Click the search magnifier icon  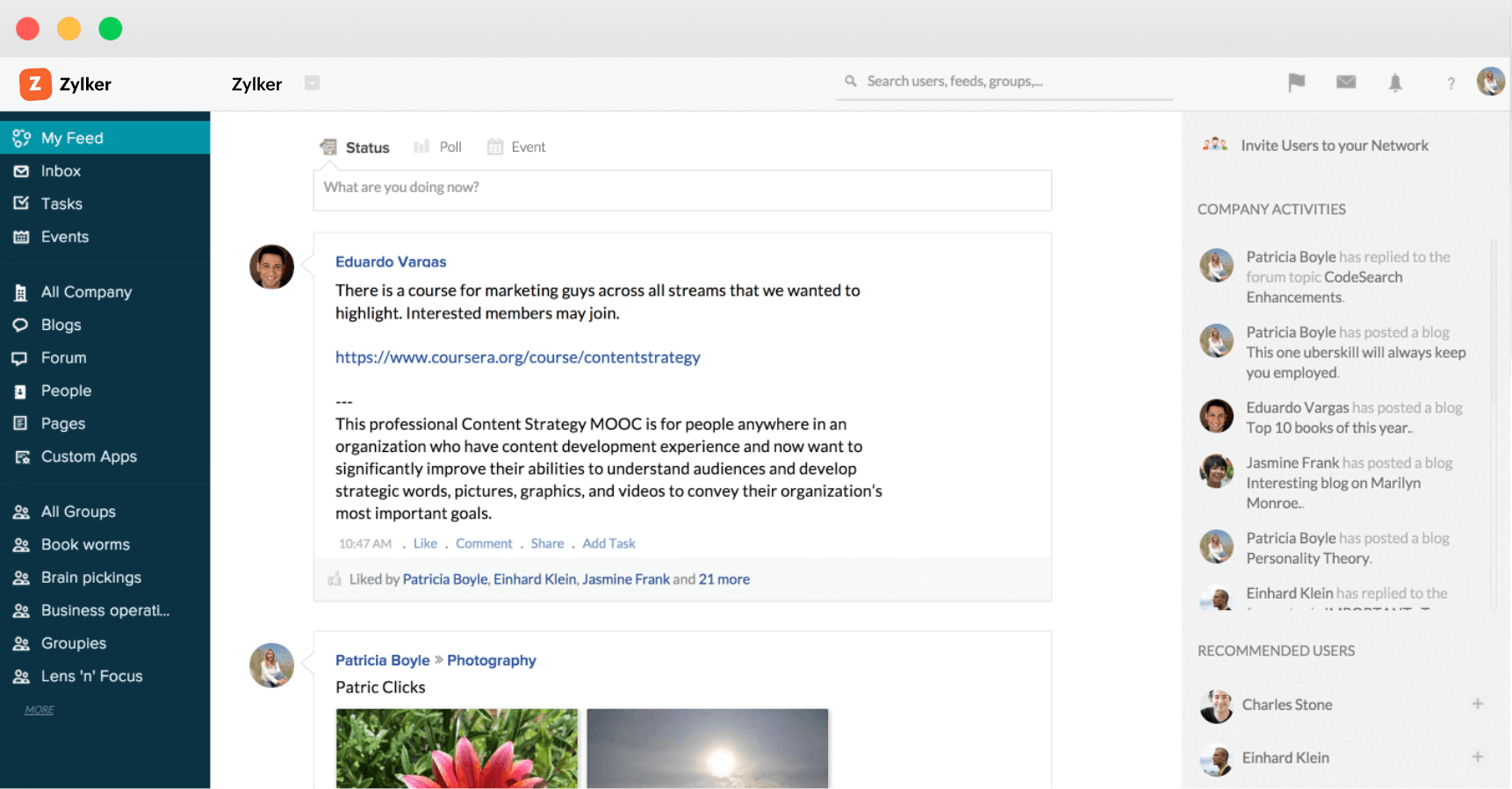[851, 81]
